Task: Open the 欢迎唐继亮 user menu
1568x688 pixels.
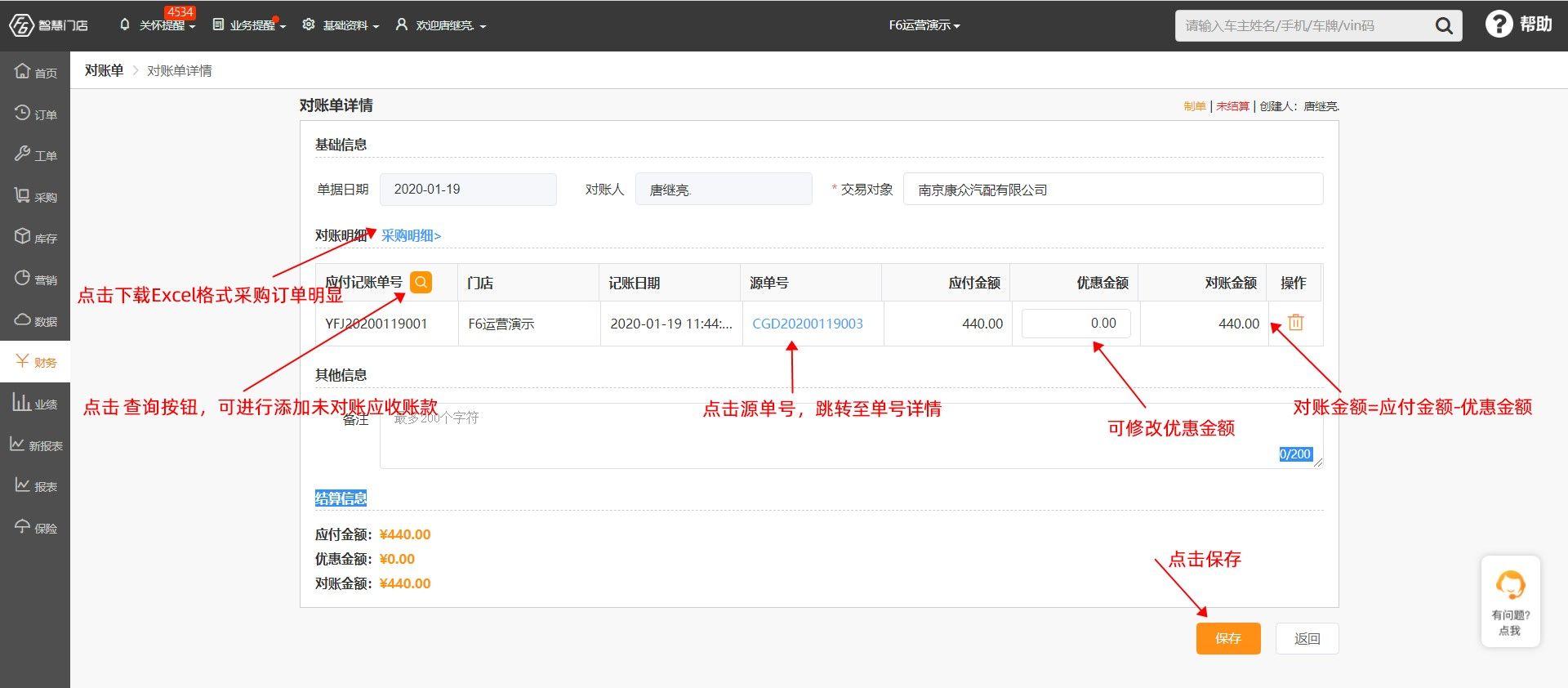Action: point(441,25)
